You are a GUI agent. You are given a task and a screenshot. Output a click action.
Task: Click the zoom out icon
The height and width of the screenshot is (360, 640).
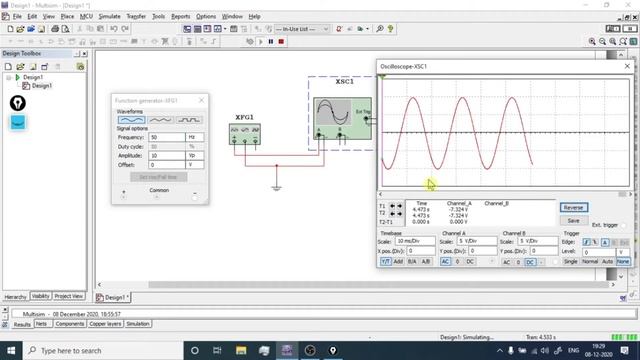coord(602,42)
